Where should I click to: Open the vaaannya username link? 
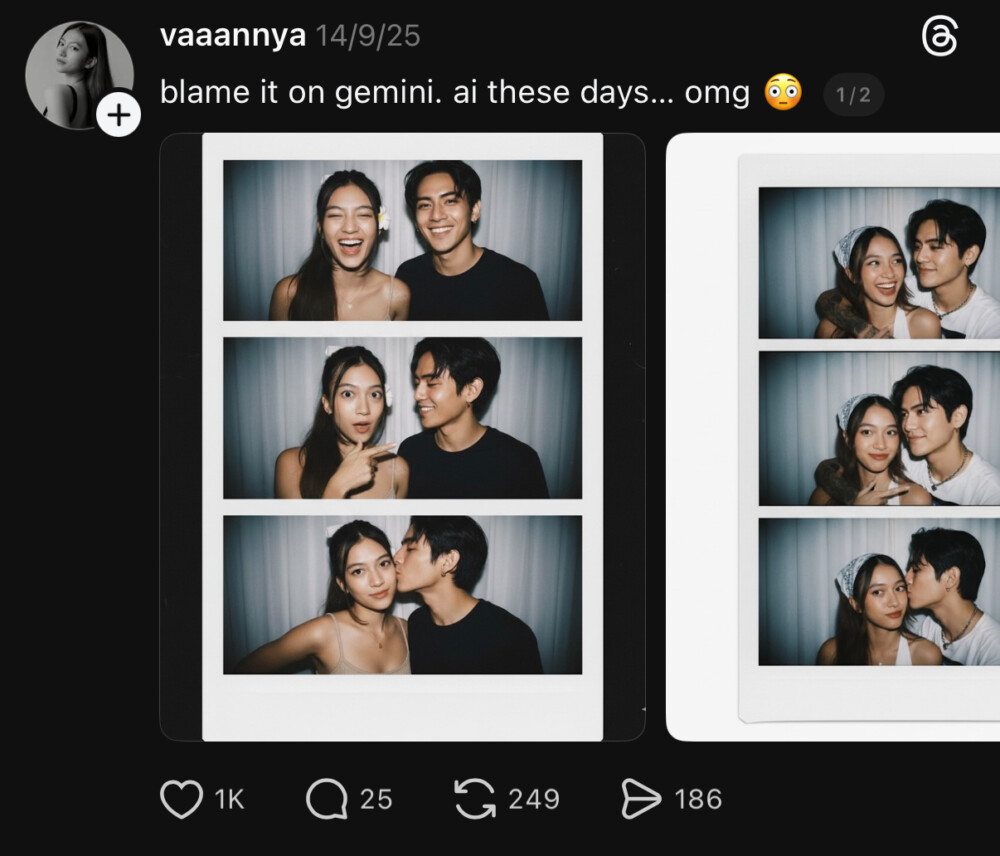tap(232, 36)
